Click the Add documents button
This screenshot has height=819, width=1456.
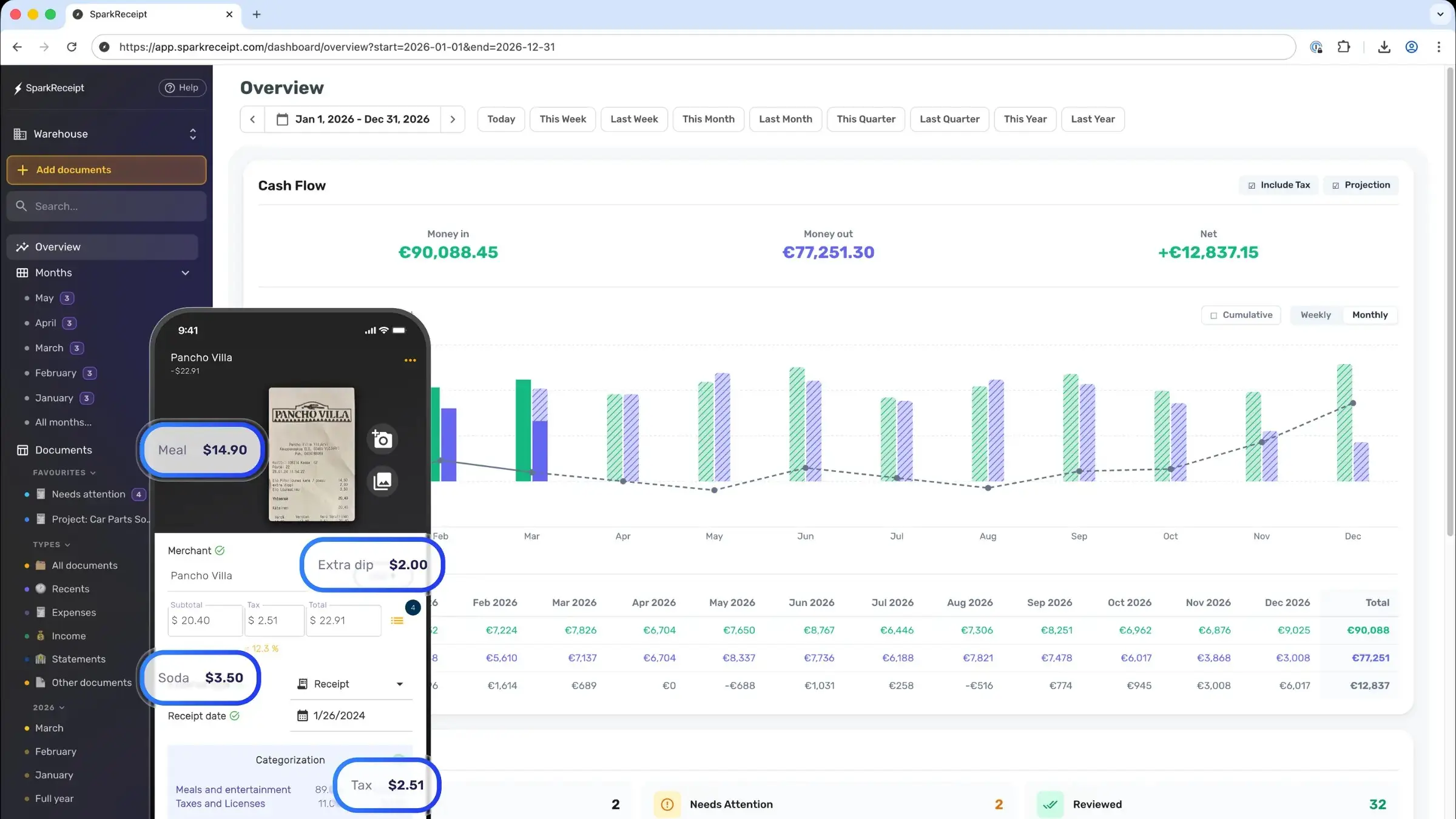(x=106, y=170)
